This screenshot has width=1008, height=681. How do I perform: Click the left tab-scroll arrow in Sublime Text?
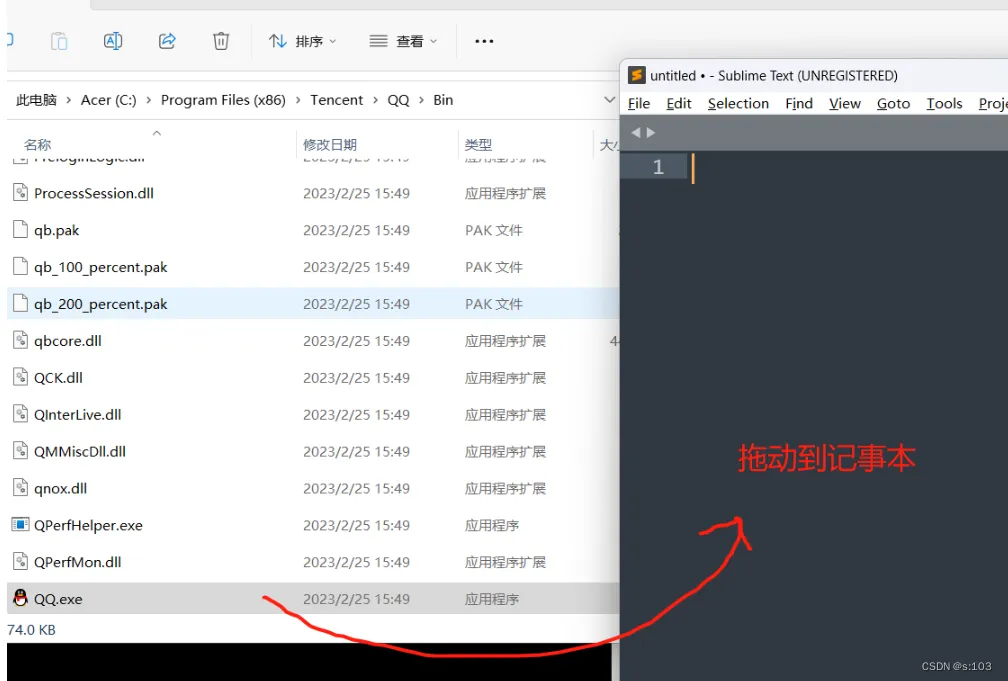click(x=637, y=131)
